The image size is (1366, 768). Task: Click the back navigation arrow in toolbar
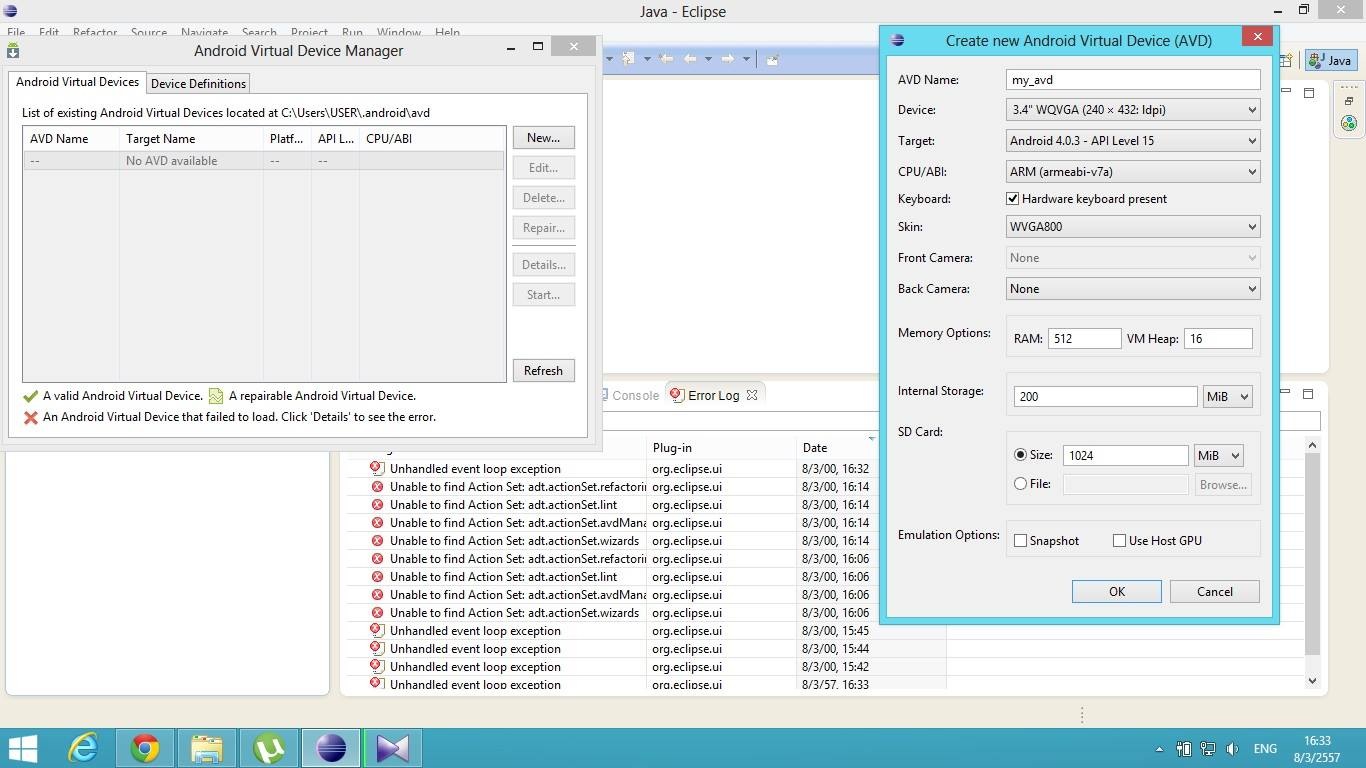tap(690, 59)
